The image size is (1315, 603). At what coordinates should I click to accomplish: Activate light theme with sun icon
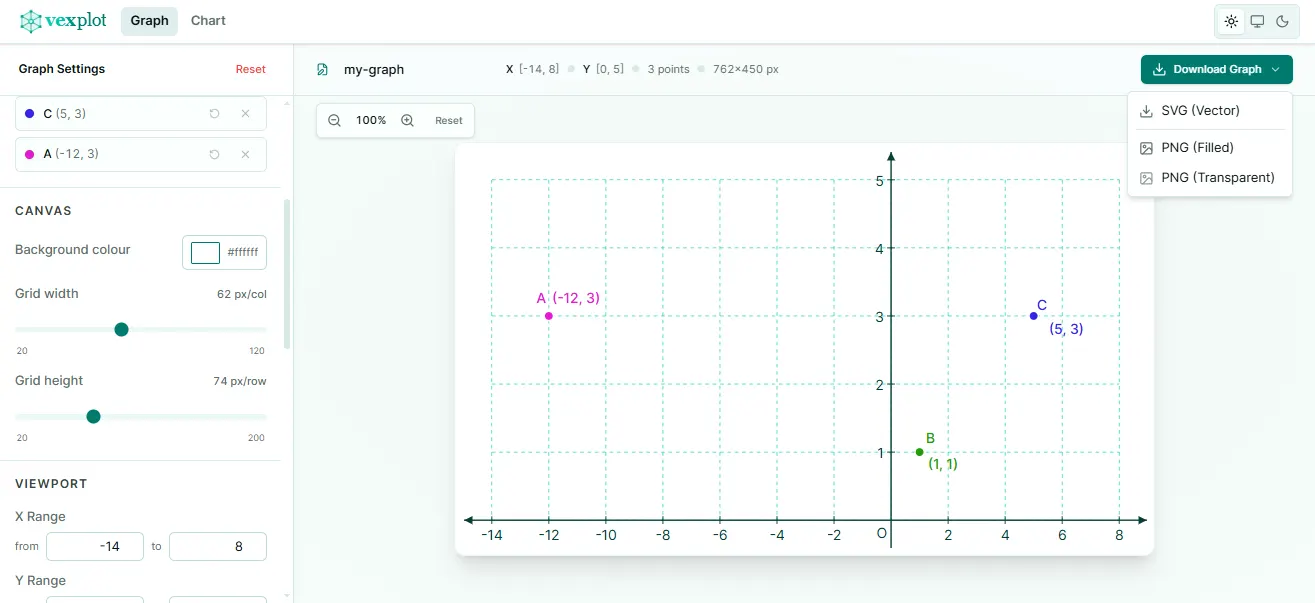[1231, 20]
